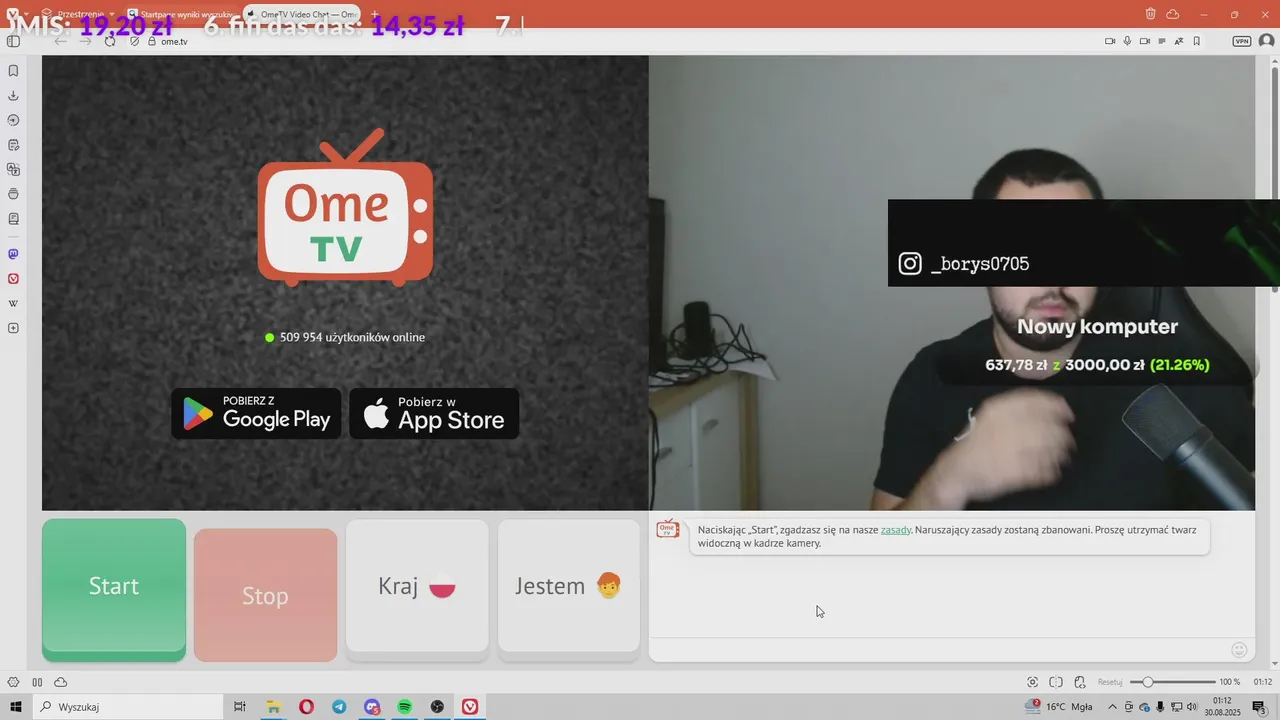Viewport: 1280px width, 720px height.
Task: Open Telegram from the taskbar
Action: pyautogui.click(x=339, y=707)
